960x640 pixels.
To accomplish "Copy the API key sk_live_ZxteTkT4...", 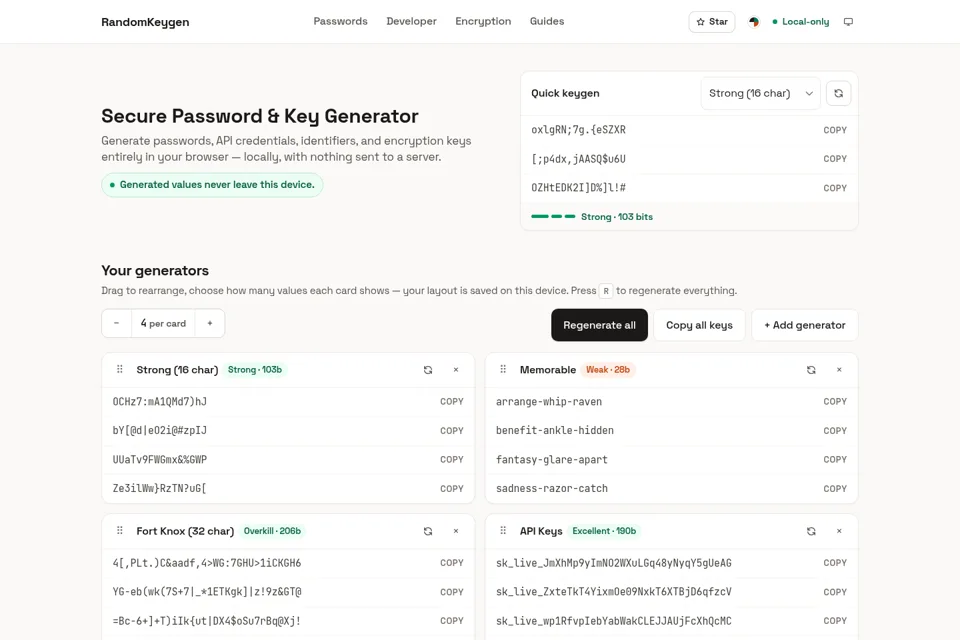I will pyautogui.click(x=834, y=592).
